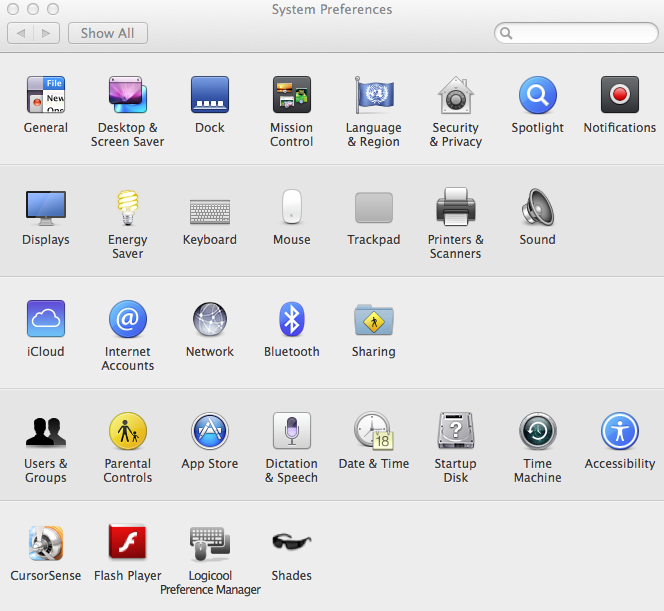Click the back navigation arrow
Image resolution: width=664 pixels, height=611 pixels.
21,33
